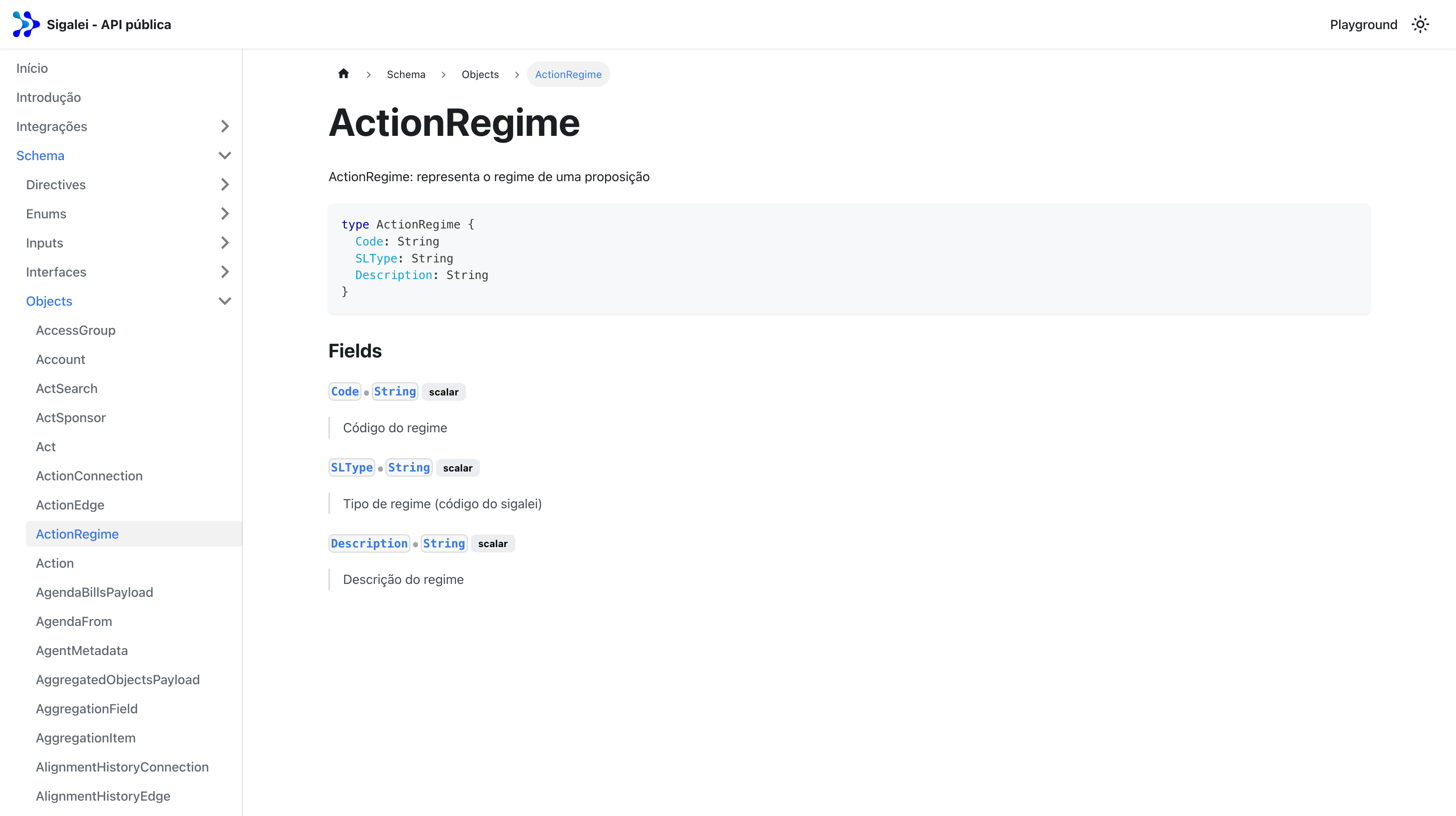Click the String type of SLType field
Viewport: 1456px width, 816px height.
[x=408, y=467]
